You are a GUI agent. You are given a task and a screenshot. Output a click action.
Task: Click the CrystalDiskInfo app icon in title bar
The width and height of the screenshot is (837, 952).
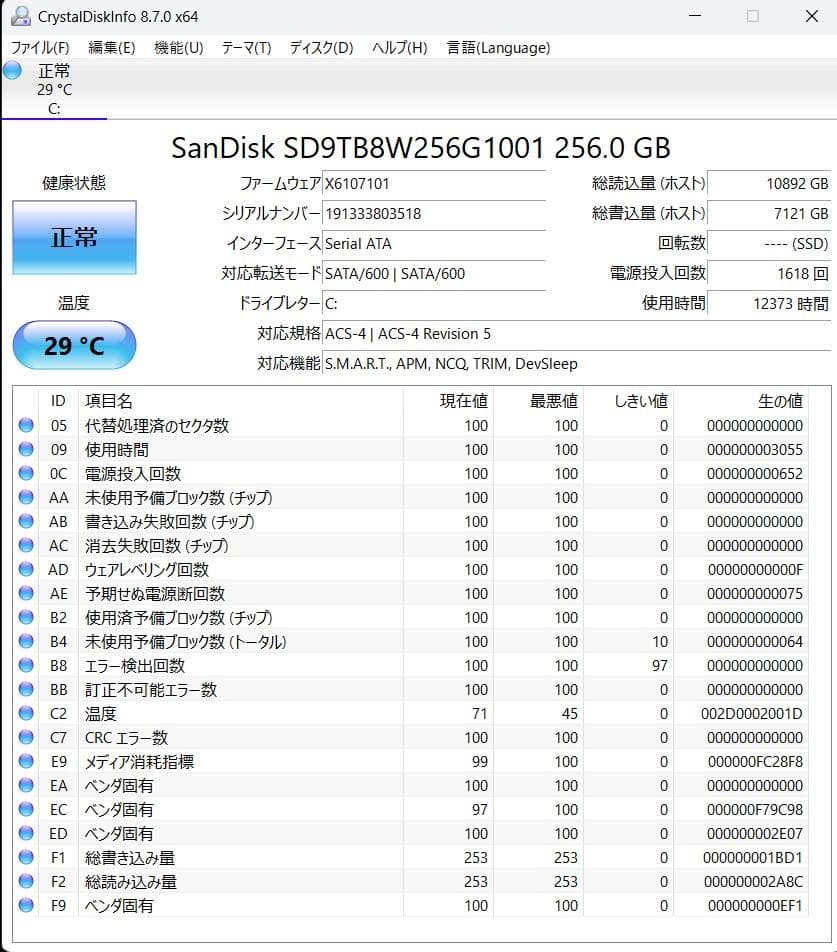21,16
